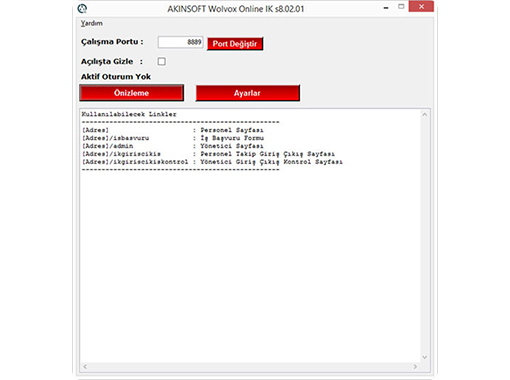This screenshot has height=380, width=510.
Task: Open the Yardım menu
Action: tap(92, 23)
